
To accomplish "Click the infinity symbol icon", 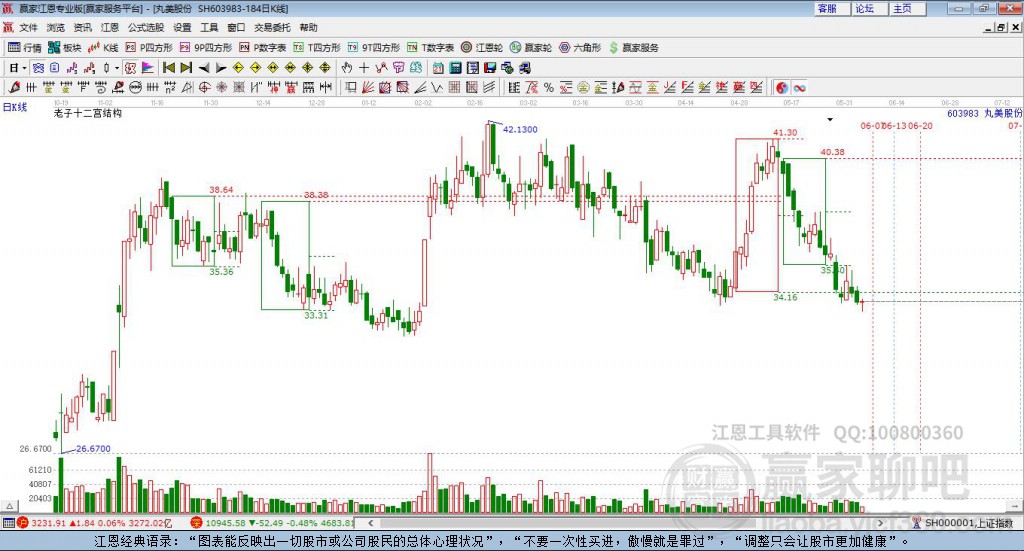I will [x=799, y=87].
